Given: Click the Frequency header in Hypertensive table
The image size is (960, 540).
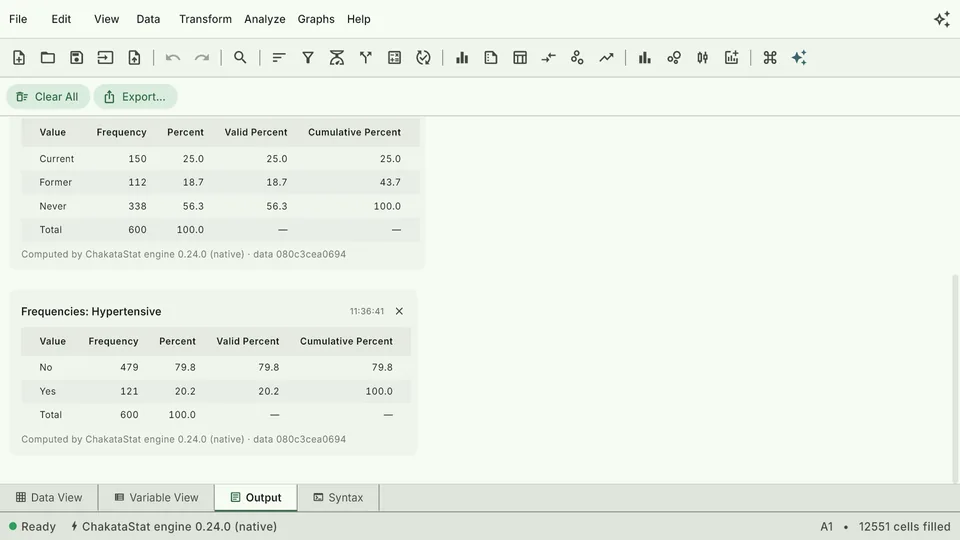Looking at the screenshot, I should pos(113,341).
